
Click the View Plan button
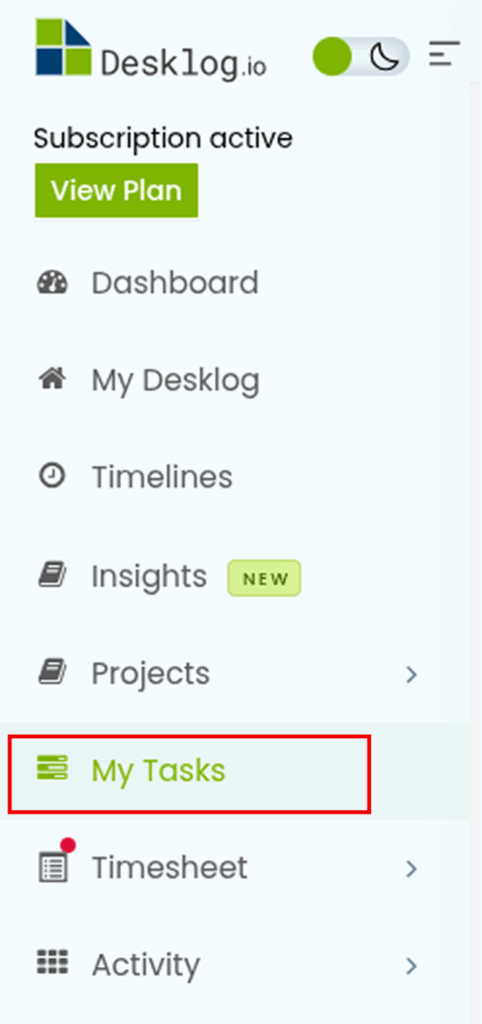coord(116,190)
